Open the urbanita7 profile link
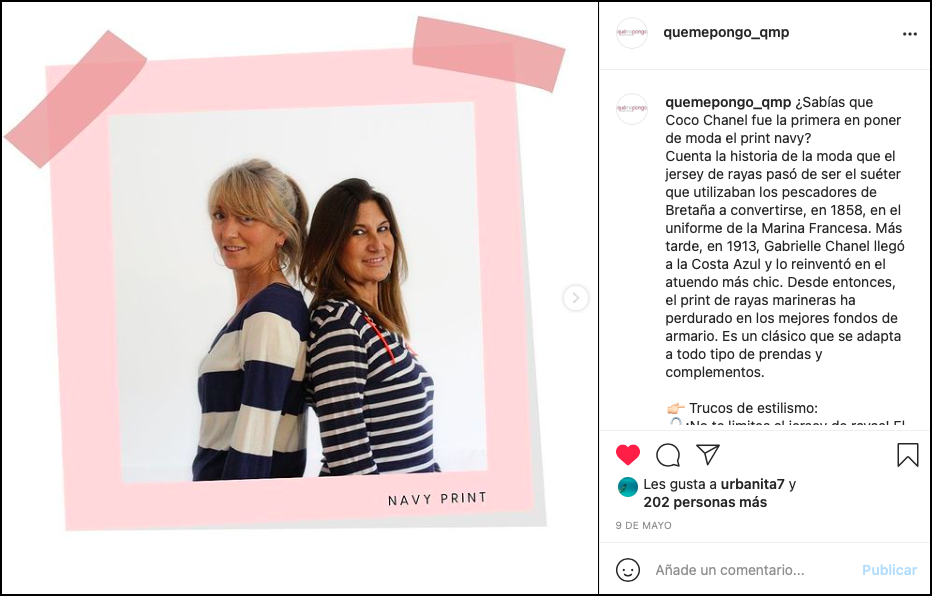This screenshot has width=932, height=596. pos(752,484)
